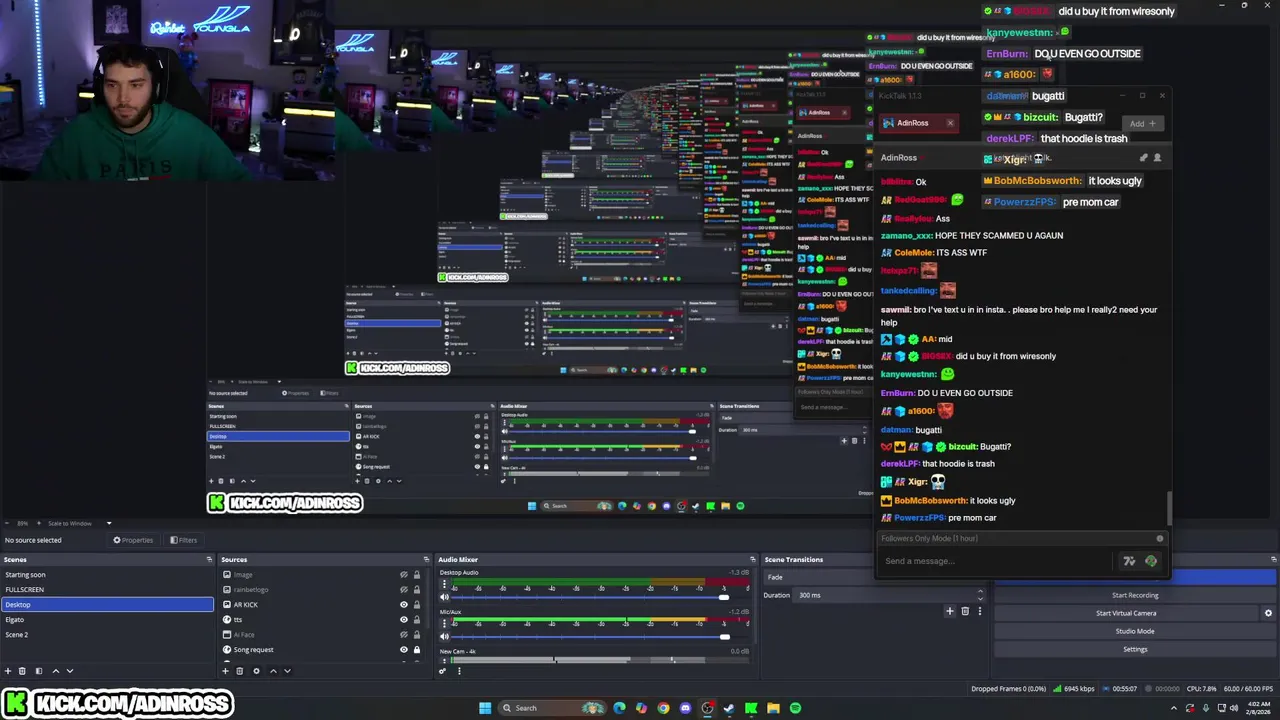This screenshot has height=720, width=1280.
Task: Undock the Sources panel
Action: point(426,559)
